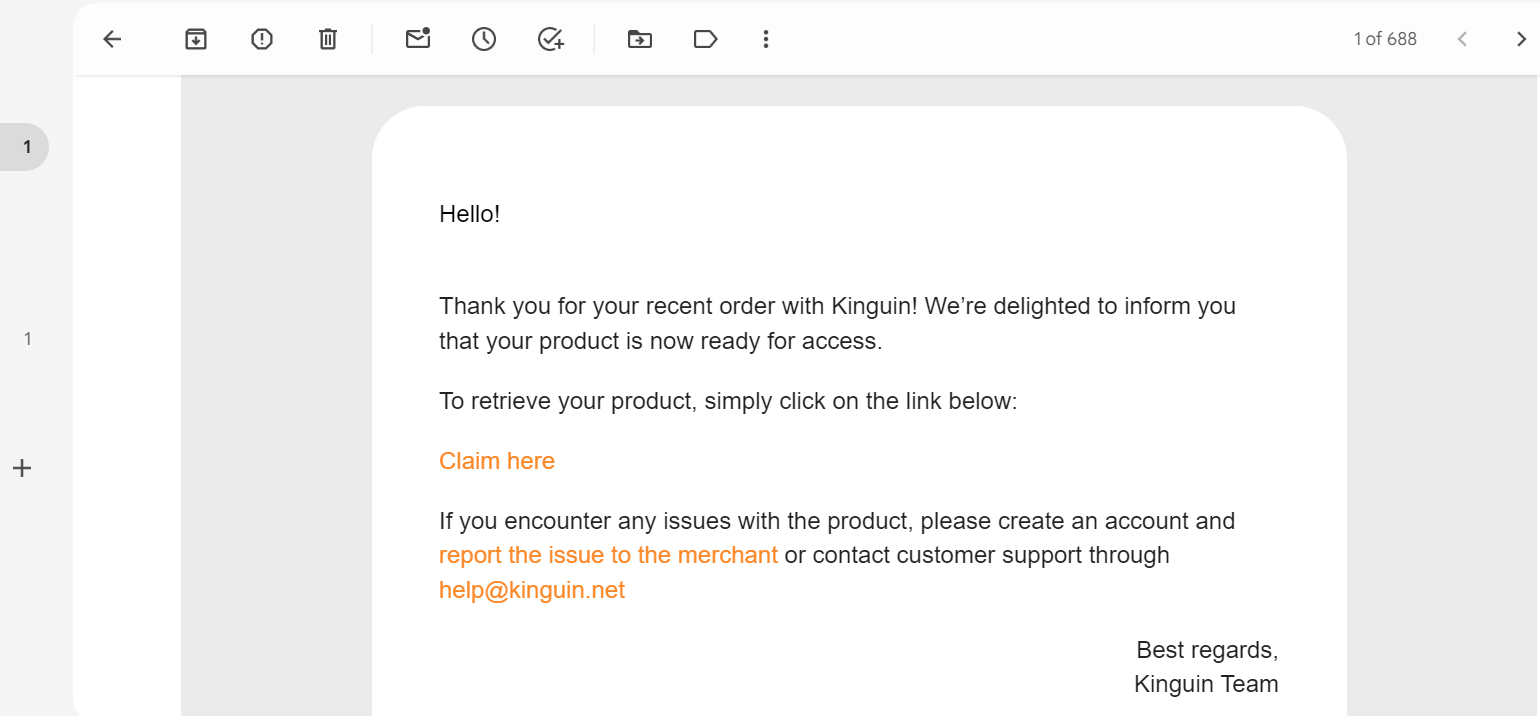Mark the email as unread

418,39
